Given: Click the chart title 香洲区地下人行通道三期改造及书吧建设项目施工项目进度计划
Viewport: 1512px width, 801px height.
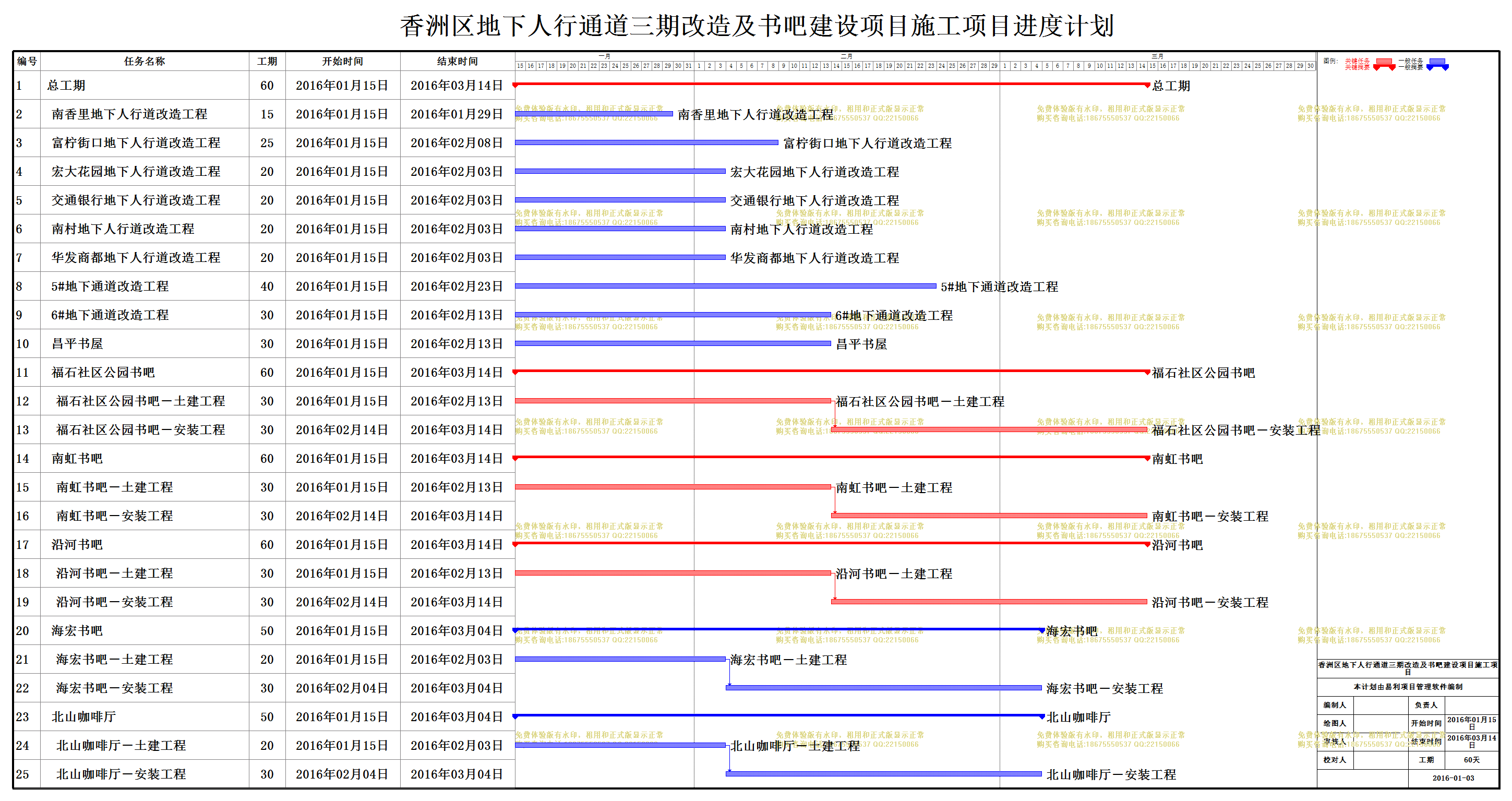Looking at the screenshot, I should coord(757,26).
